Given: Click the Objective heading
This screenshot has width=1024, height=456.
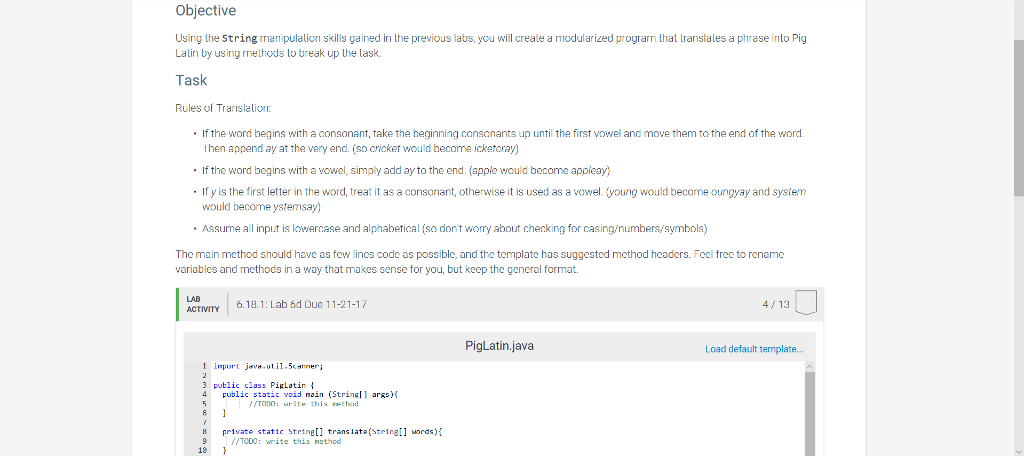Looking at the screenshot, I should click(205, 11).
